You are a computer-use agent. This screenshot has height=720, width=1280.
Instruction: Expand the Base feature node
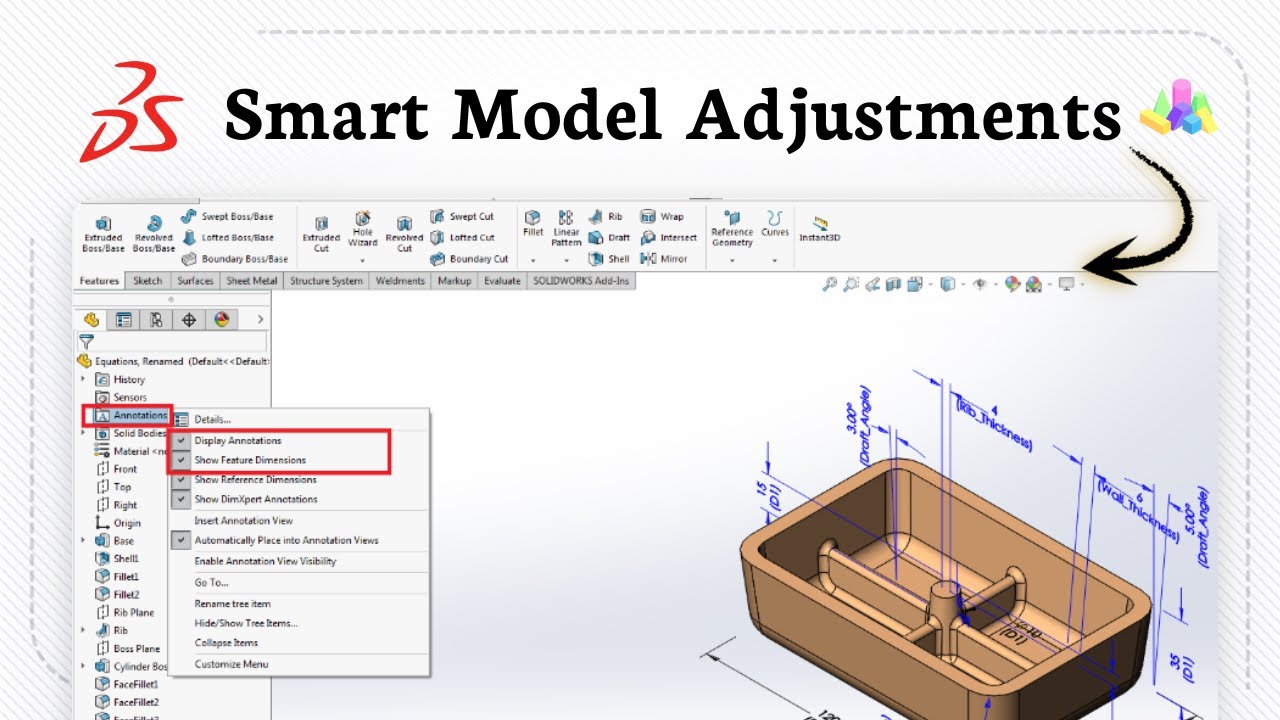click(83, 540)
